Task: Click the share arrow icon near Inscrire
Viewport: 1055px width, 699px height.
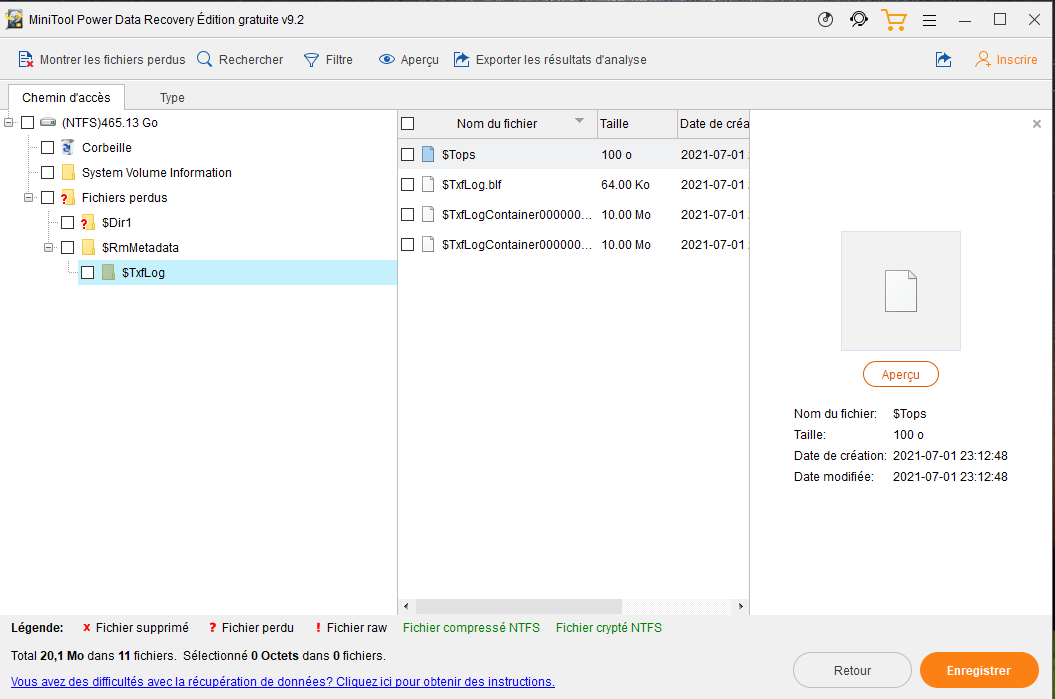Action: point(943,60)
